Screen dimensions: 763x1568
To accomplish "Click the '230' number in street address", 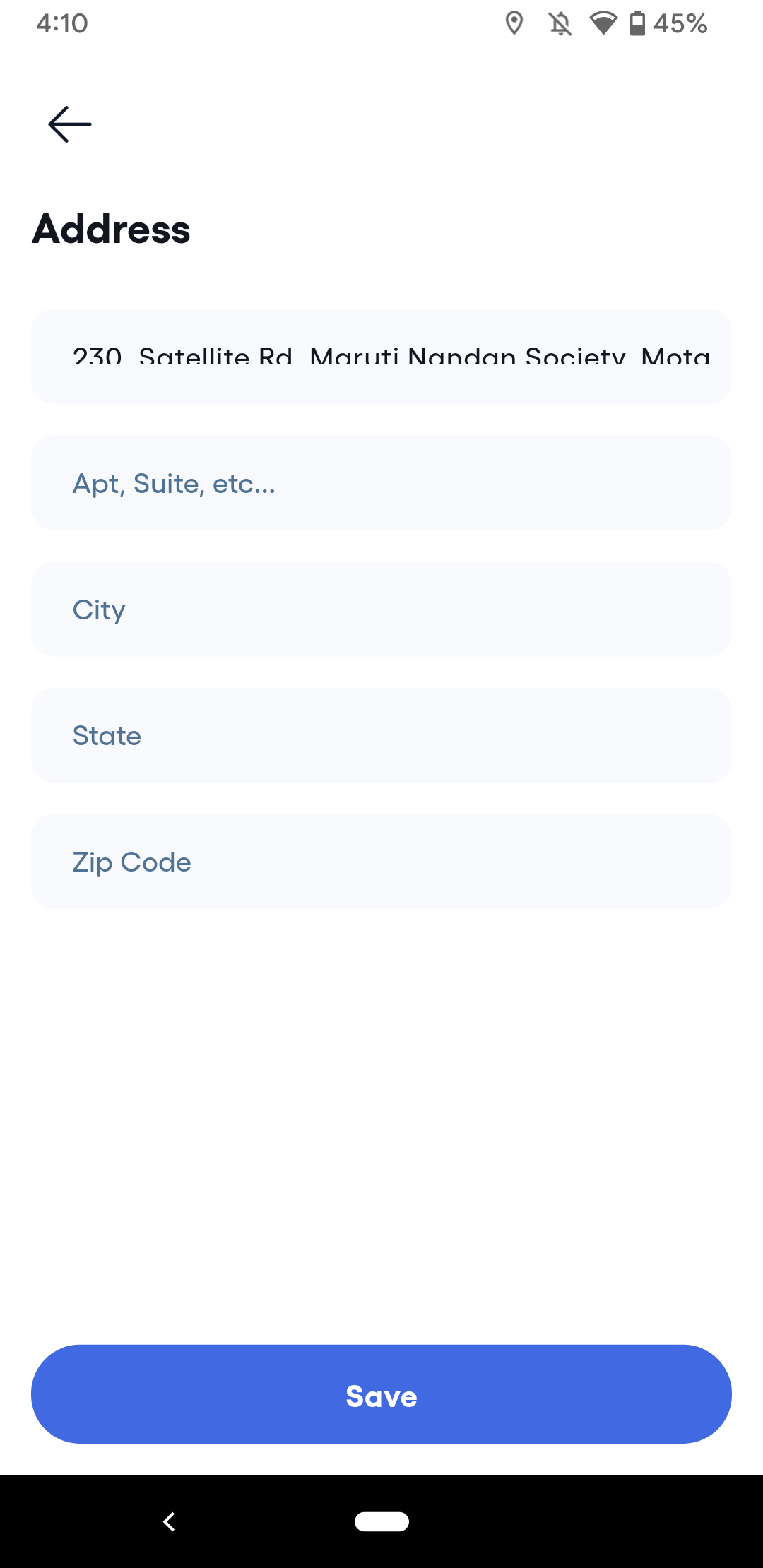I will [97, 357].
